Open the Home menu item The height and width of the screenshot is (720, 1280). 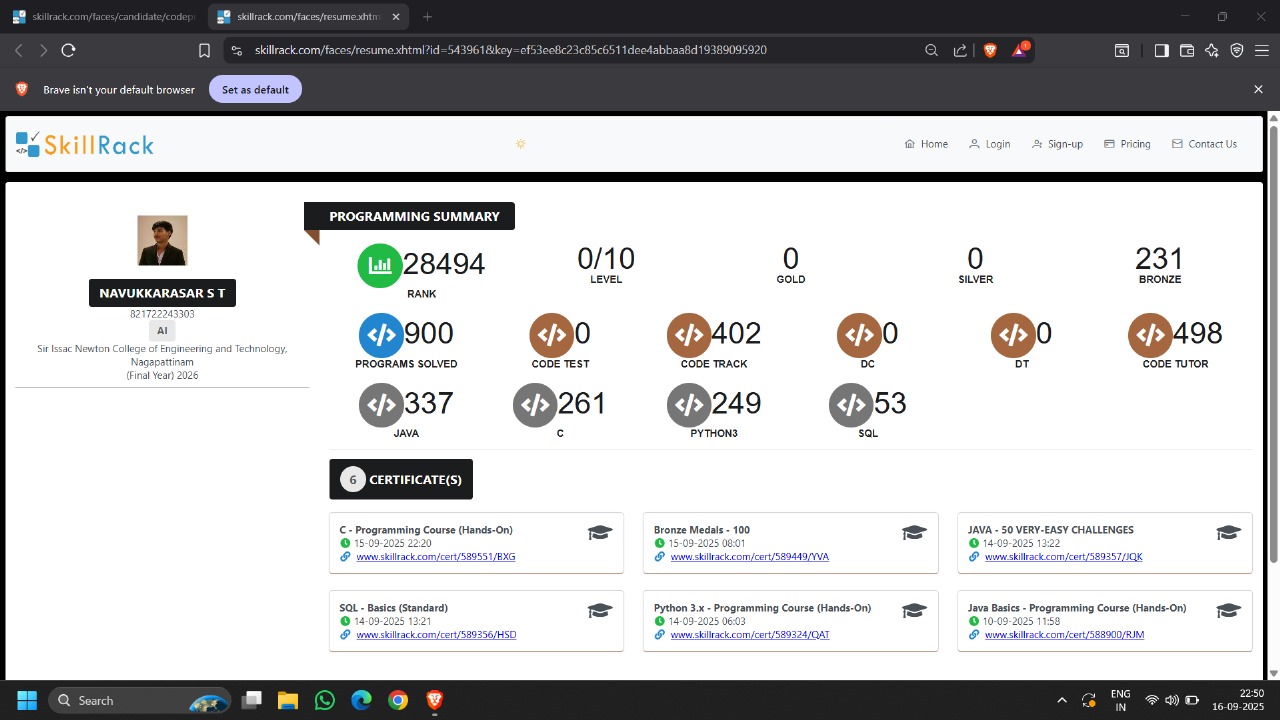(x=926, y=144)
